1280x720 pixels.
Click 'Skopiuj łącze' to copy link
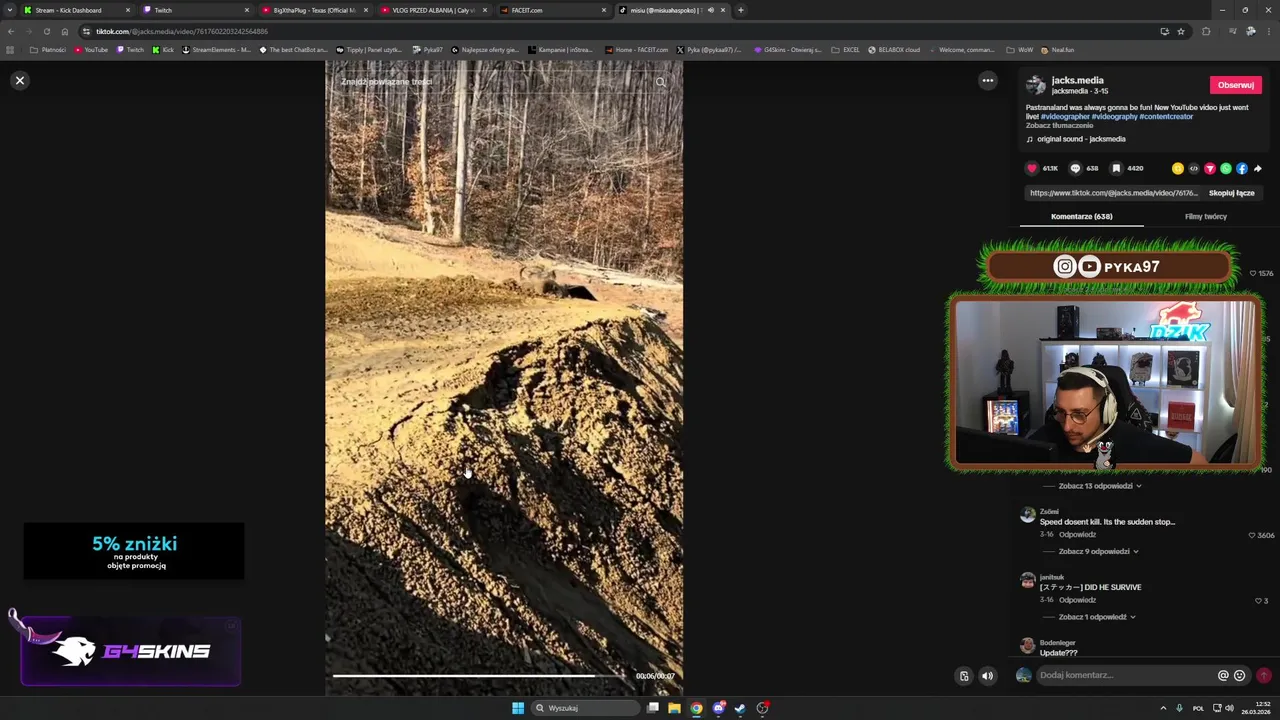[x=1231, y=193]
